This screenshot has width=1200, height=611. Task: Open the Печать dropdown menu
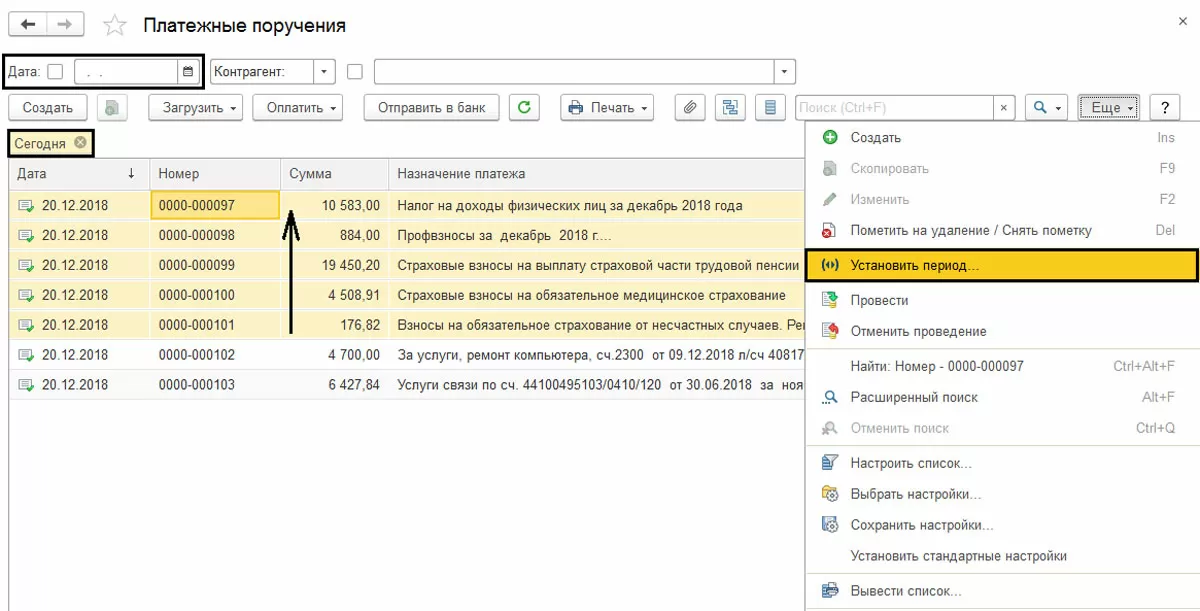(x=607, y=108)
